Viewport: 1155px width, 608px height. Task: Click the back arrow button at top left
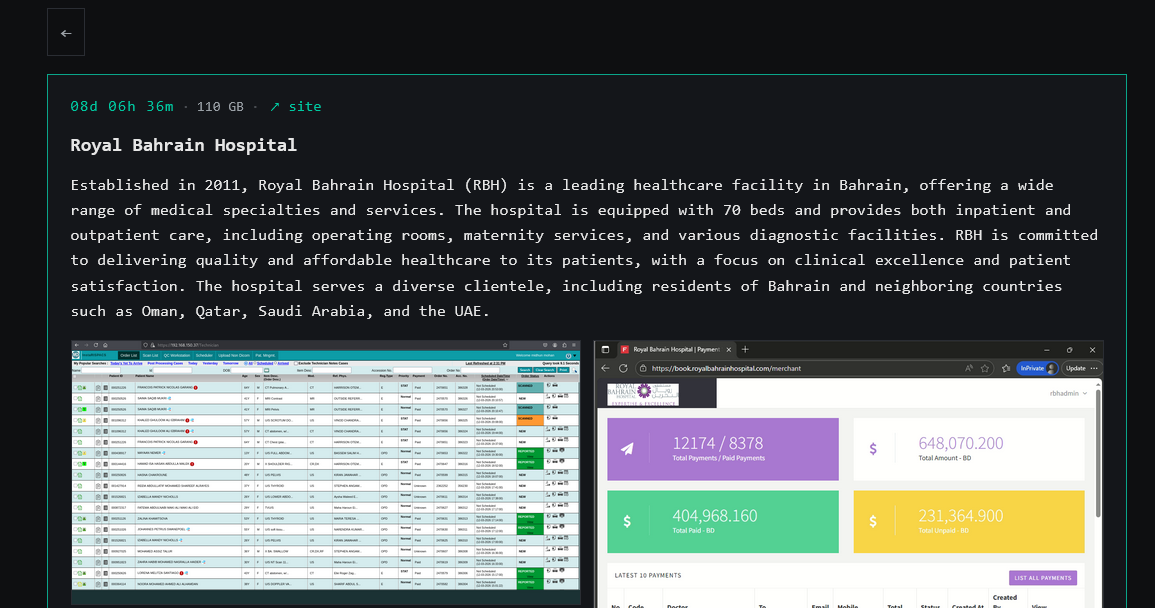(x=66, y=33)
